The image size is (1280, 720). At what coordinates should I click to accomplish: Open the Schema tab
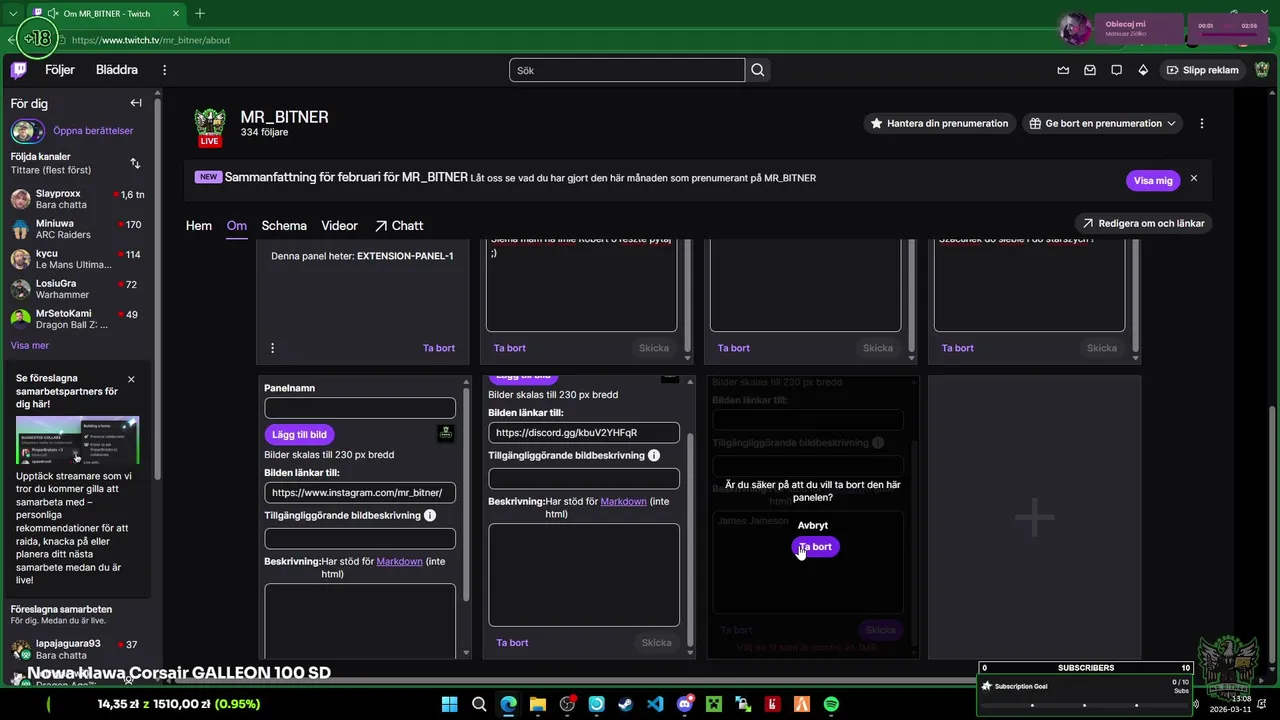click(284, 225)
